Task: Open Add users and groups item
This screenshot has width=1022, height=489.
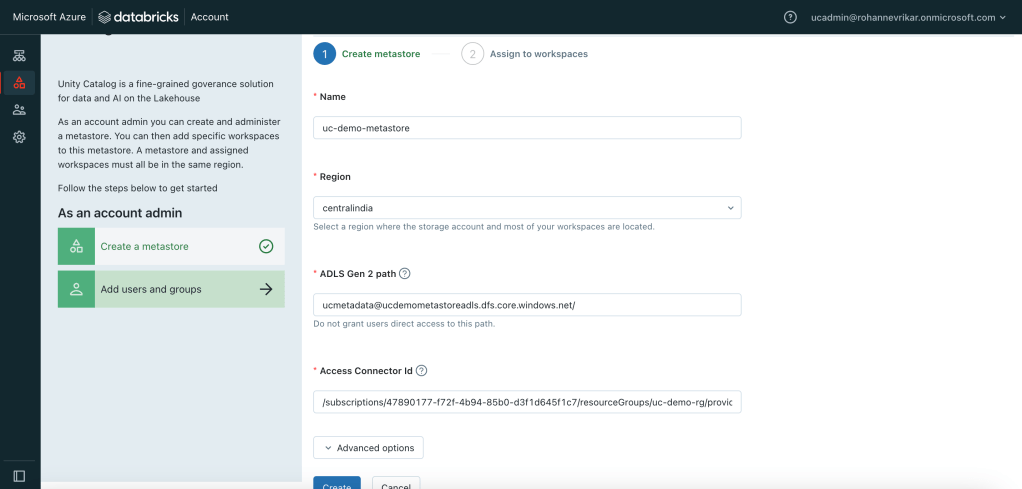Action: (x=171, y=289)
